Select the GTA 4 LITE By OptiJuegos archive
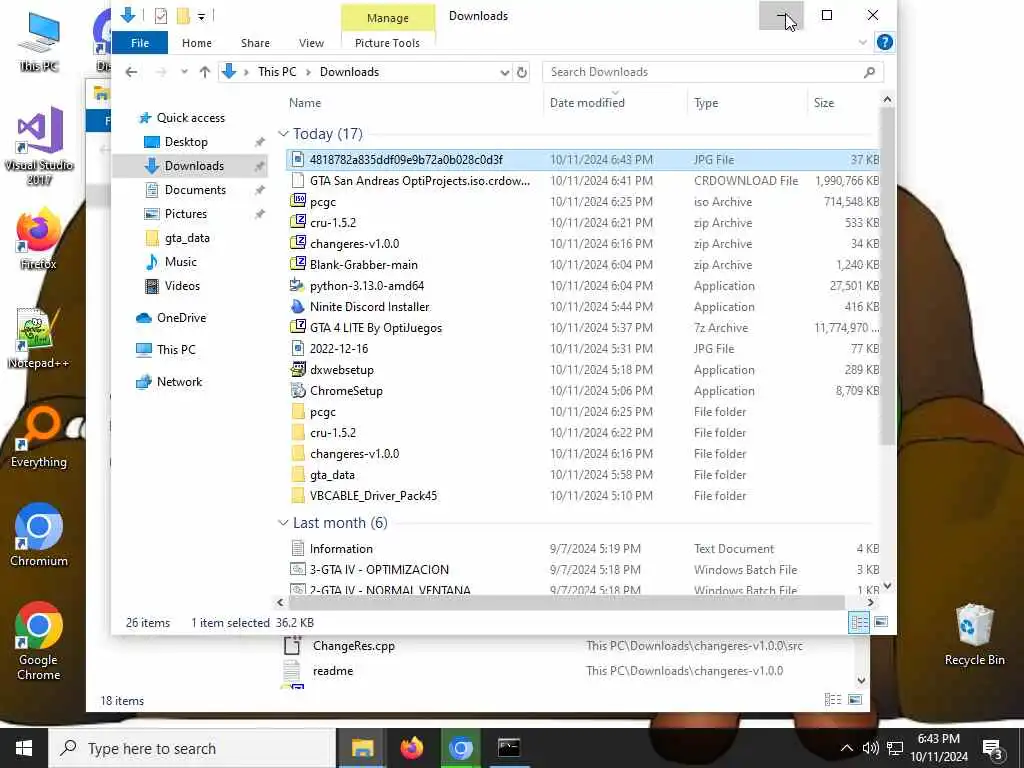The width and height of the screenshot is (1024, 768). point(376,328)
